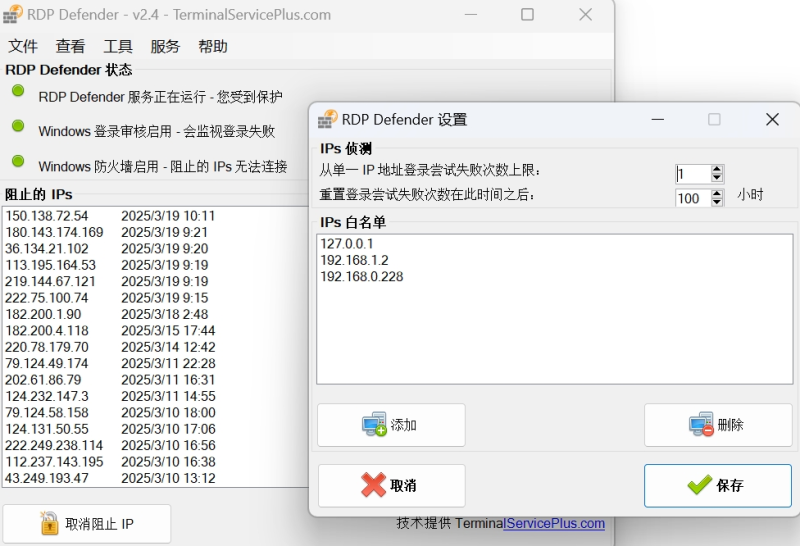Maximize the main RDP Defender window
This screenshot has height=546, width=800.
pos(528,14)
